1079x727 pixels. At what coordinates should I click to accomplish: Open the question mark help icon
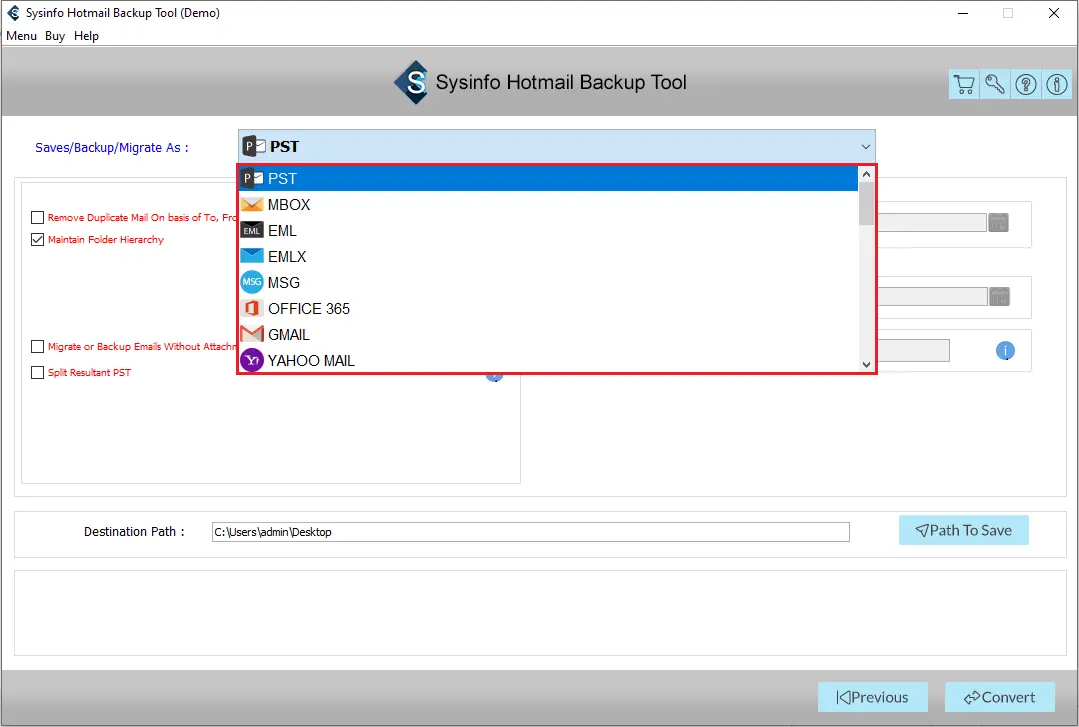coord(1026,84)
